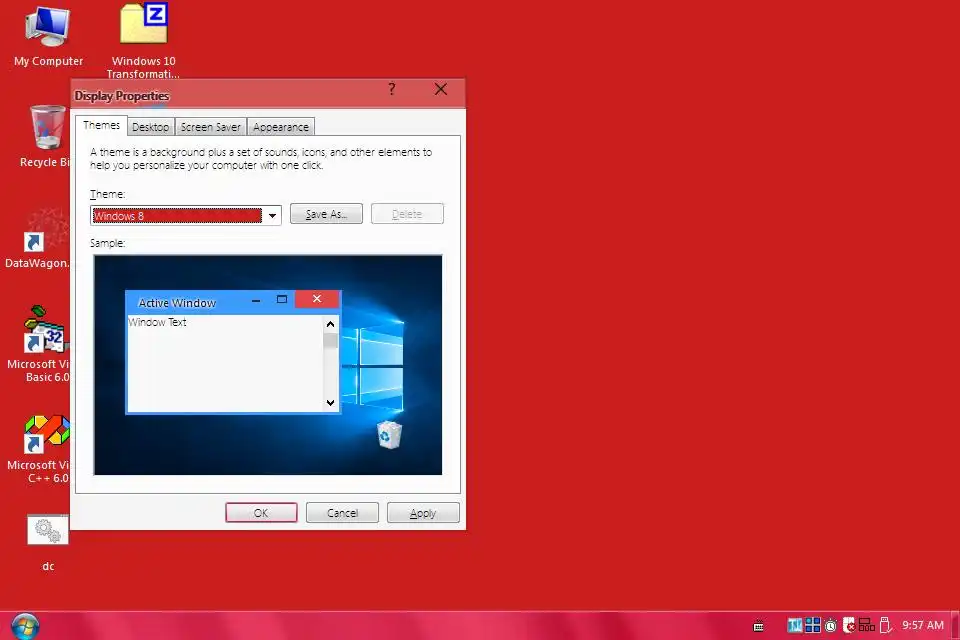
Task: Switch to the Themes tab
Action: coord(102,125)
